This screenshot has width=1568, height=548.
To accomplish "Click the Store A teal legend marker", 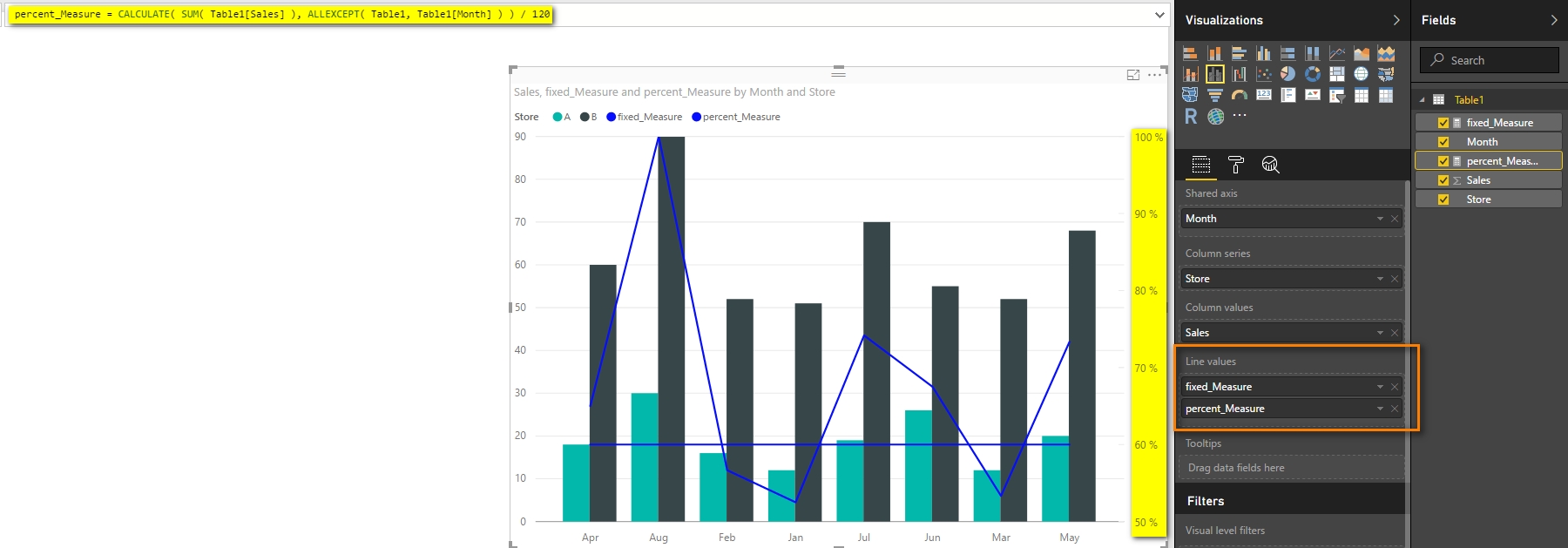I will (x=558, y=117).
